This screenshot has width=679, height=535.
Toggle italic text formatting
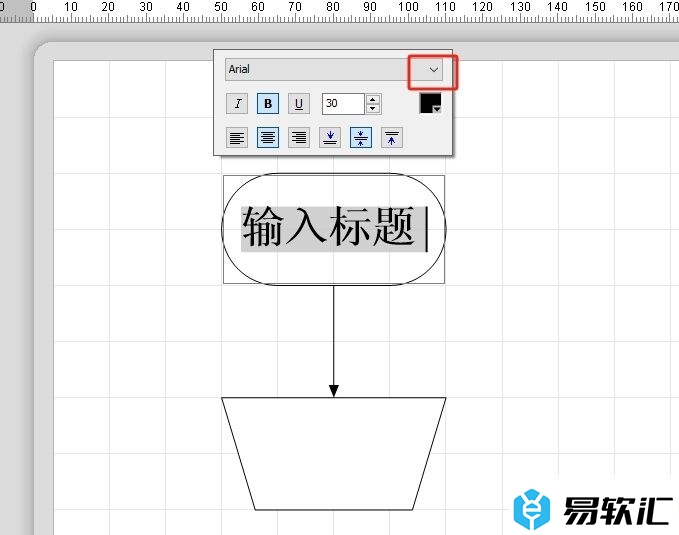click(x=237, y=104)
